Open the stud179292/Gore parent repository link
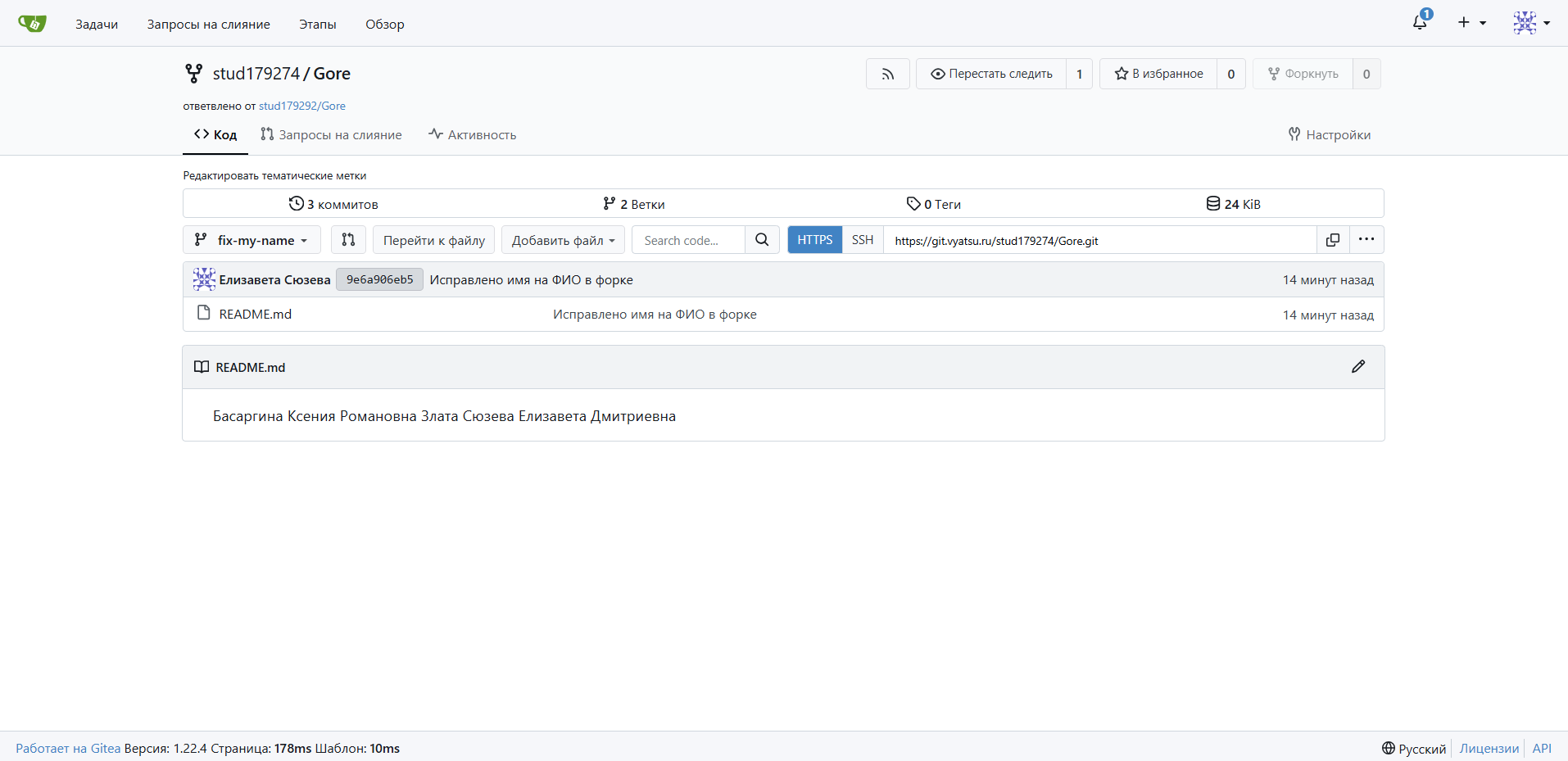Image resolution: width=1568 pixels, height=761 pixels. pyautogui.click(x=301, y=106)
